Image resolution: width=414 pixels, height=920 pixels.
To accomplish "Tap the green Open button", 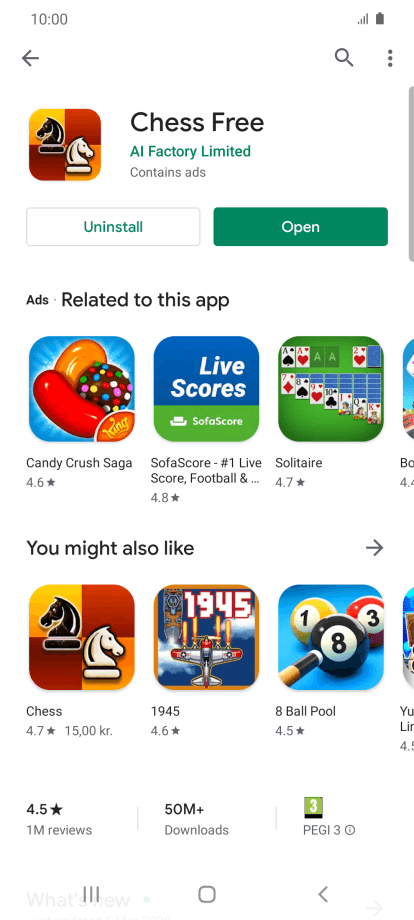I will (x=300, y=226).
